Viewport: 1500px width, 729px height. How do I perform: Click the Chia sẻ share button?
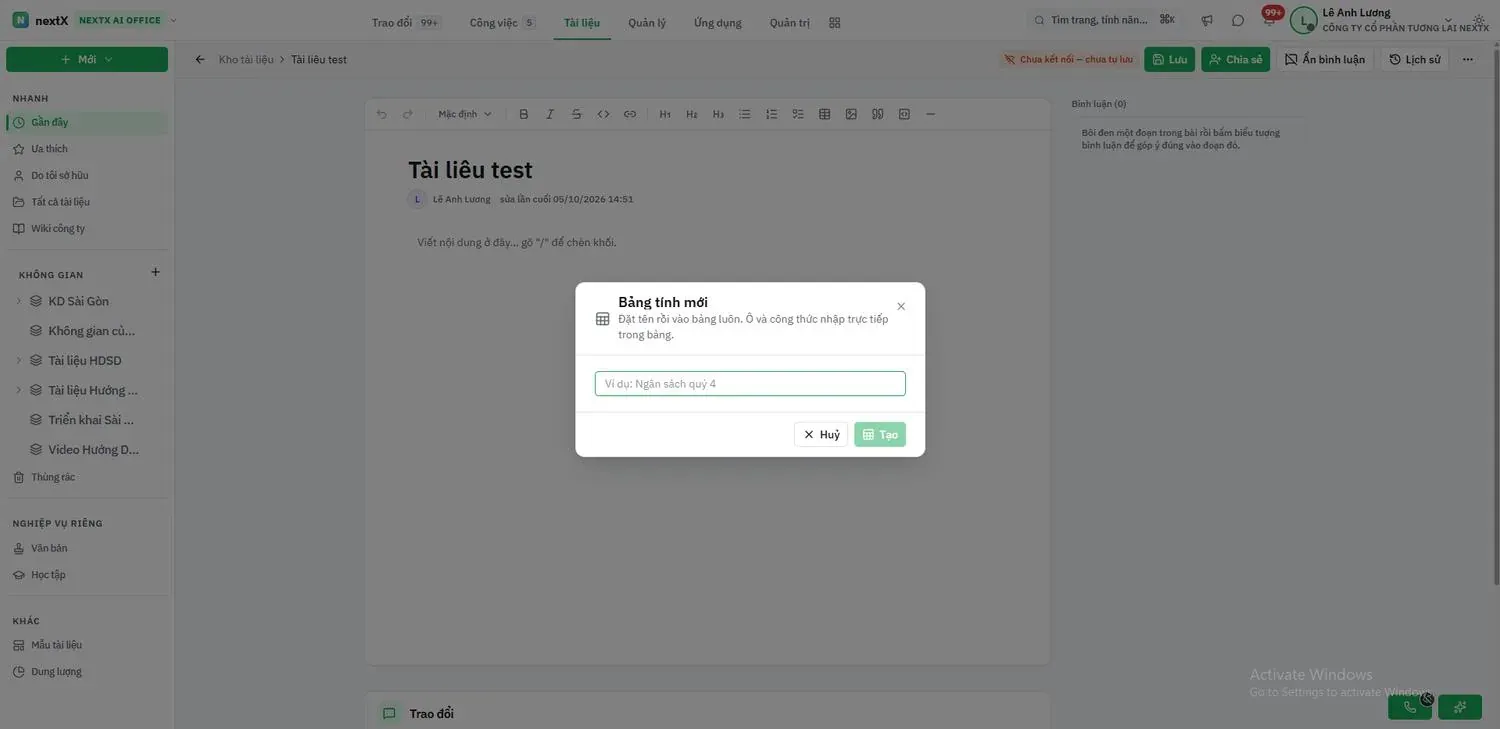[x=1236, y=59]
